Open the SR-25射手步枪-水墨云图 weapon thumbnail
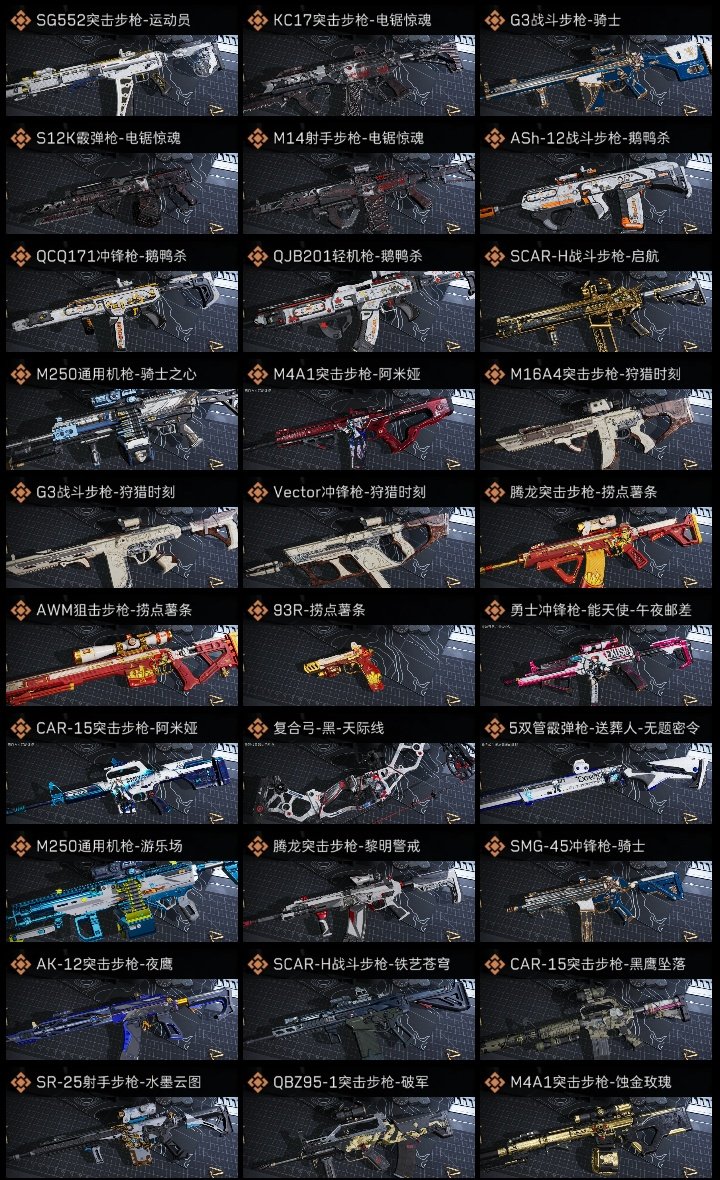 click(x=122, y=1137)
